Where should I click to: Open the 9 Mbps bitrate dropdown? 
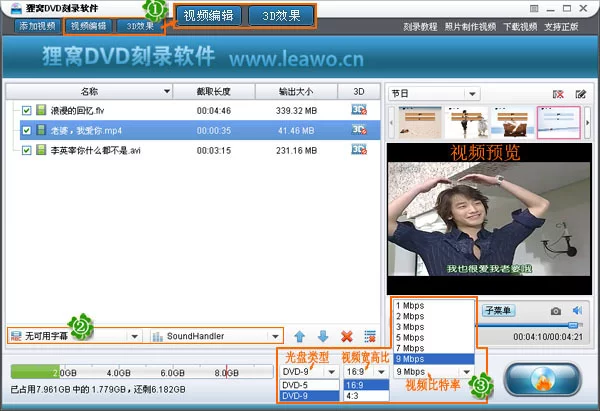point(434,372)
